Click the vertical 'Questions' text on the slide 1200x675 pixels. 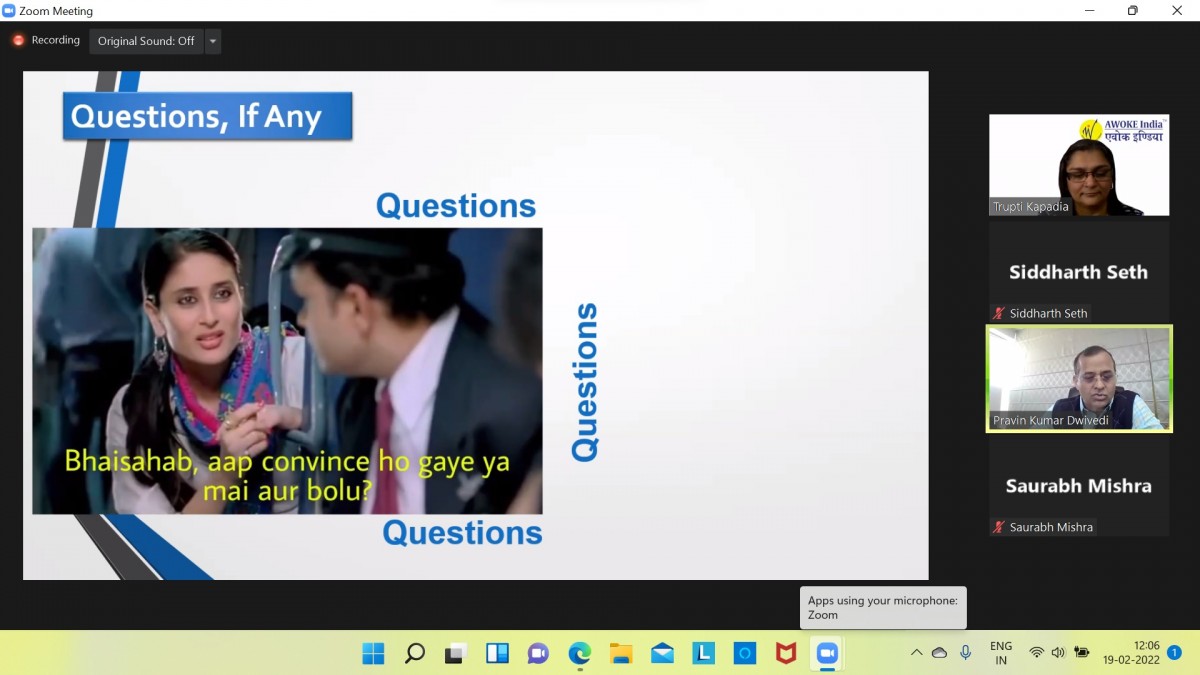(x=585, y=382)
